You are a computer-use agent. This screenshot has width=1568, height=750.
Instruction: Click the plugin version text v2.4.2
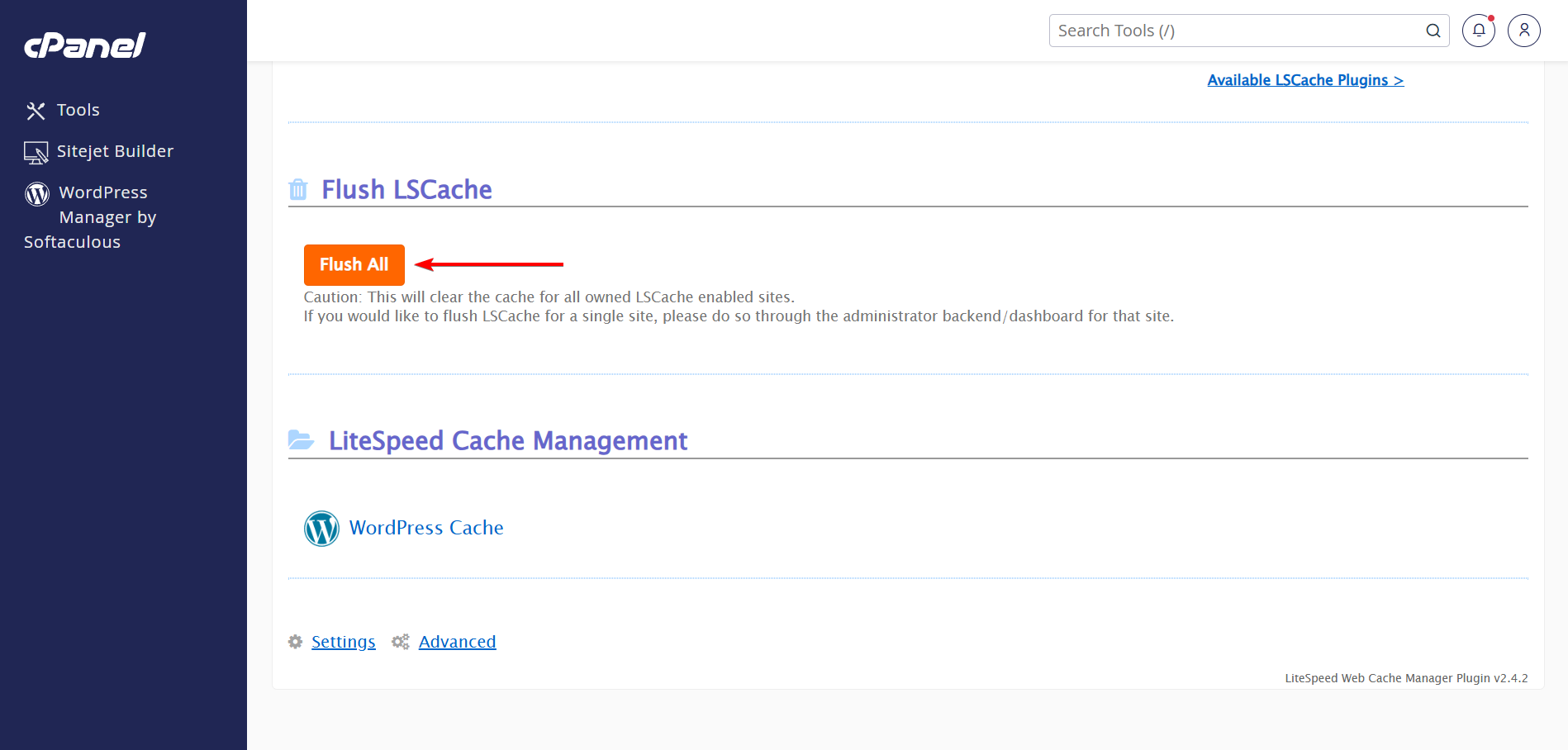1406,678
